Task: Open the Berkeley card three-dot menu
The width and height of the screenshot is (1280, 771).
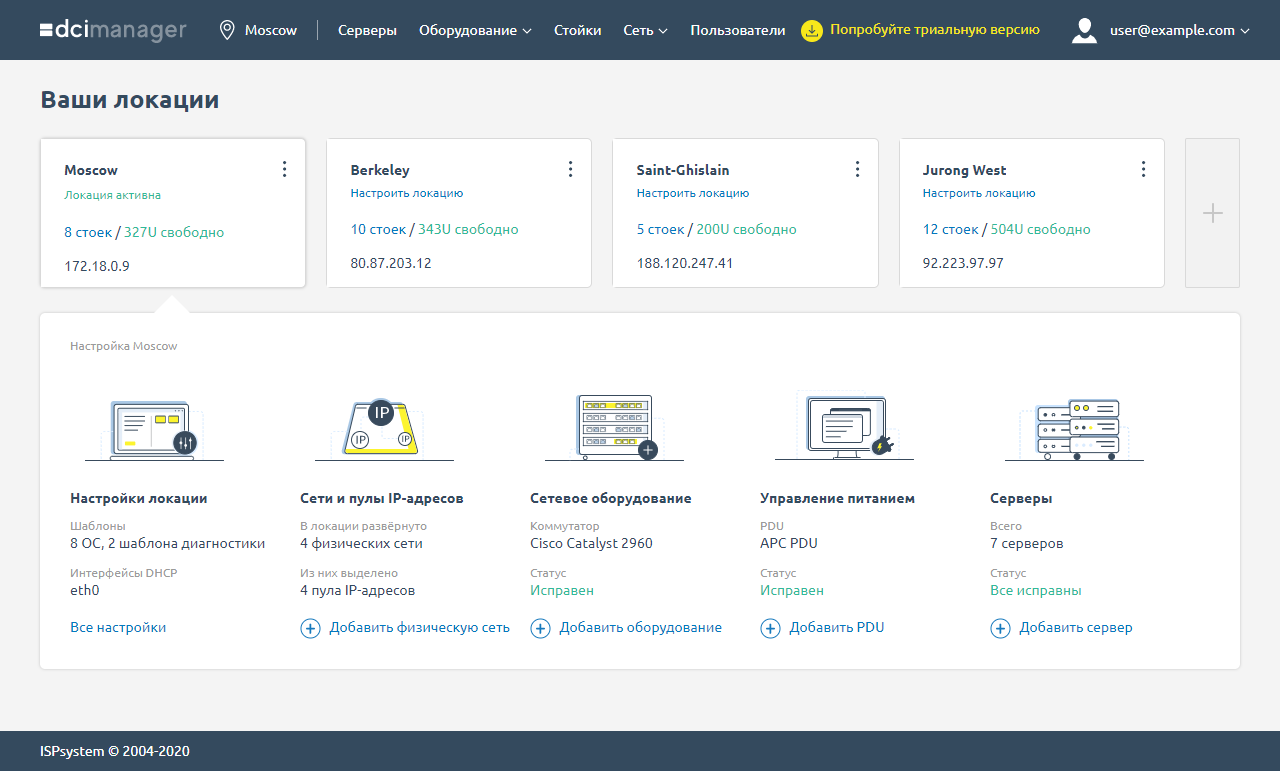Action: 570,169
